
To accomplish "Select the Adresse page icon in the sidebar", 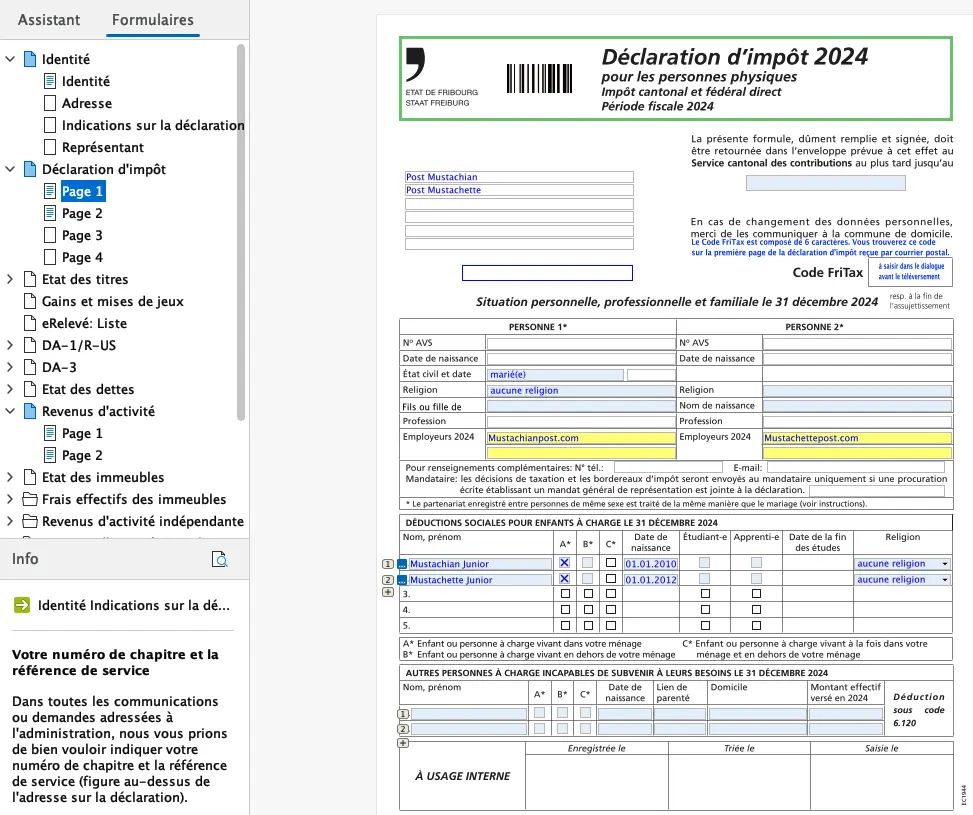I will tap(47, 103).
